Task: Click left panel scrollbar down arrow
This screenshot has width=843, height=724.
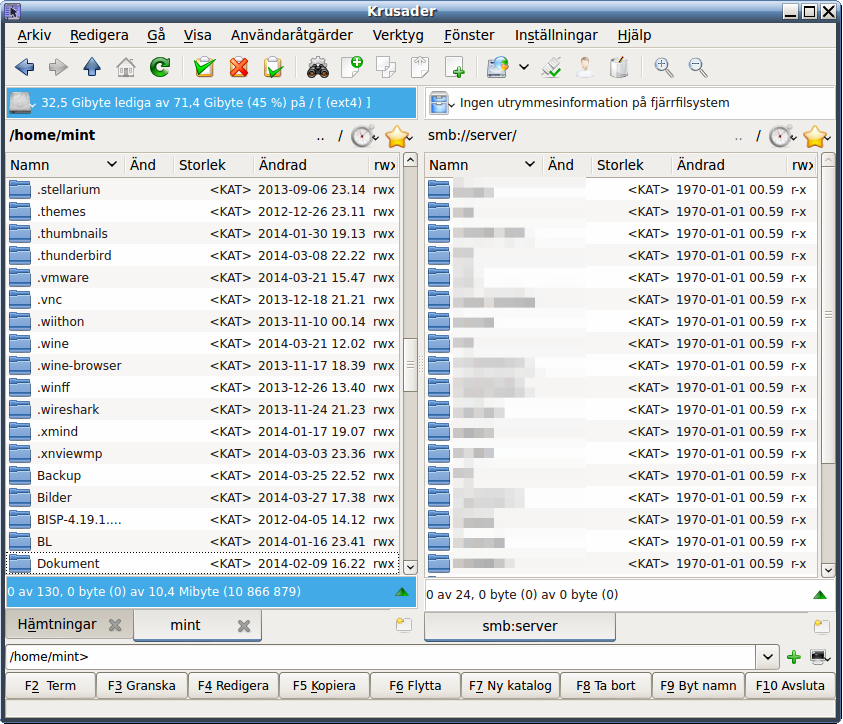Action: [x=410, y=568]
